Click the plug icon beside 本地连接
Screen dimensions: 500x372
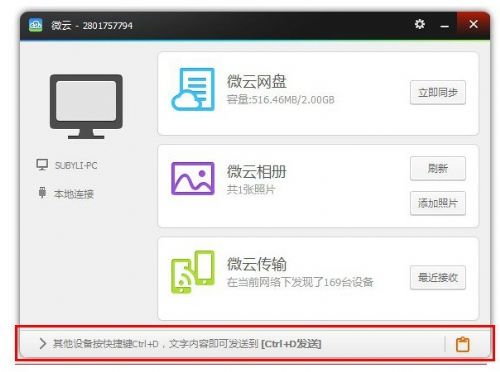(x=42, y=193)
